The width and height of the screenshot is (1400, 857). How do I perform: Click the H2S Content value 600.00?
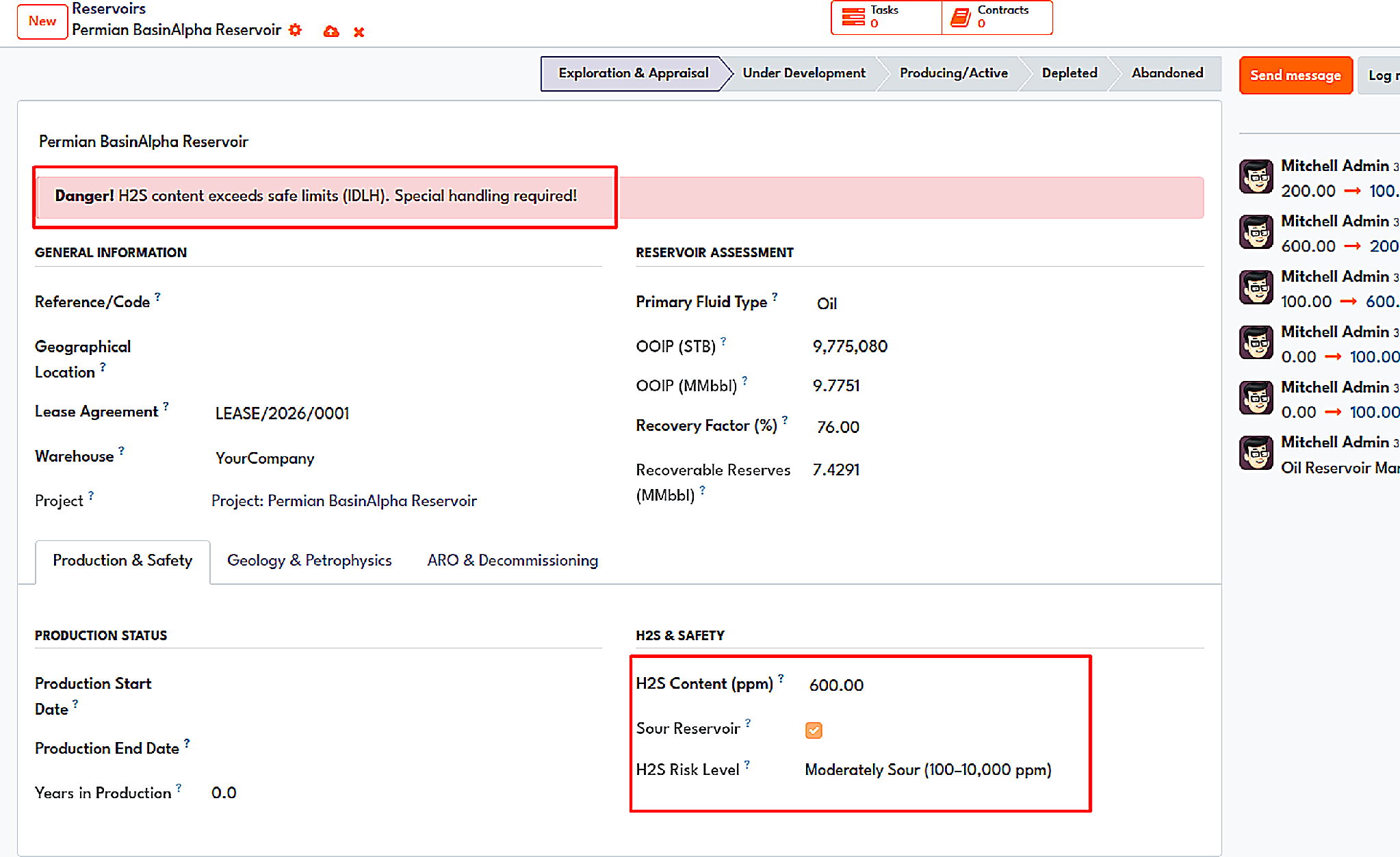(836, 685)
